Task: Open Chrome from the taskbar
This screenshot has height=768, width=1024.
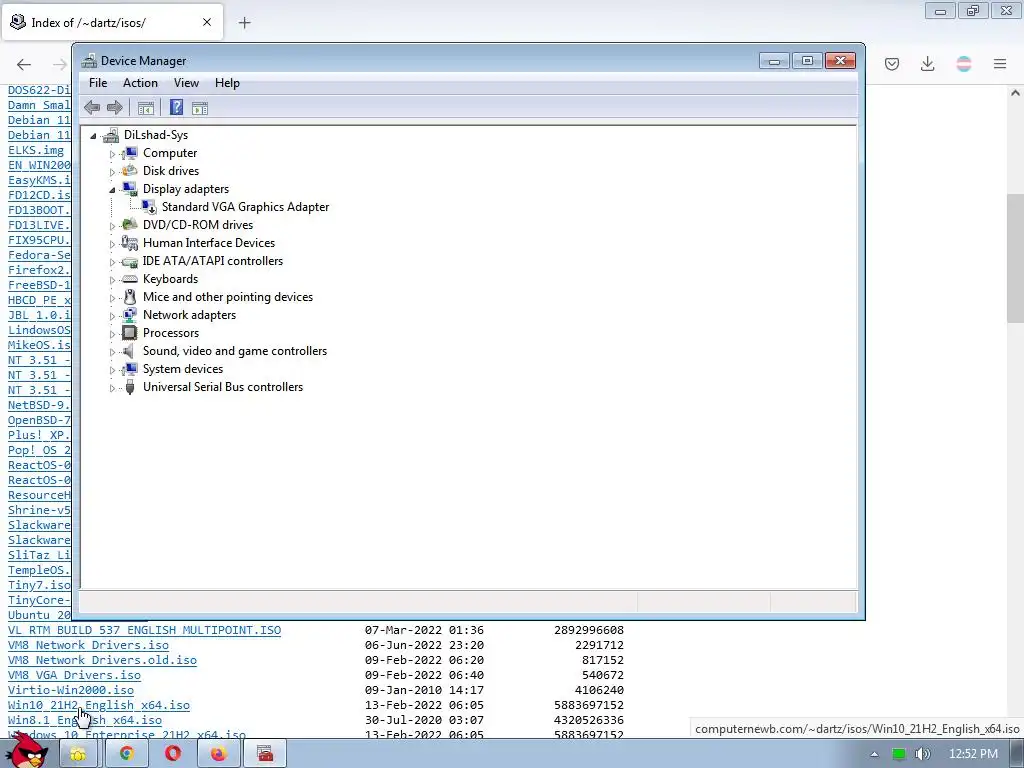Action: pos(126,754)
